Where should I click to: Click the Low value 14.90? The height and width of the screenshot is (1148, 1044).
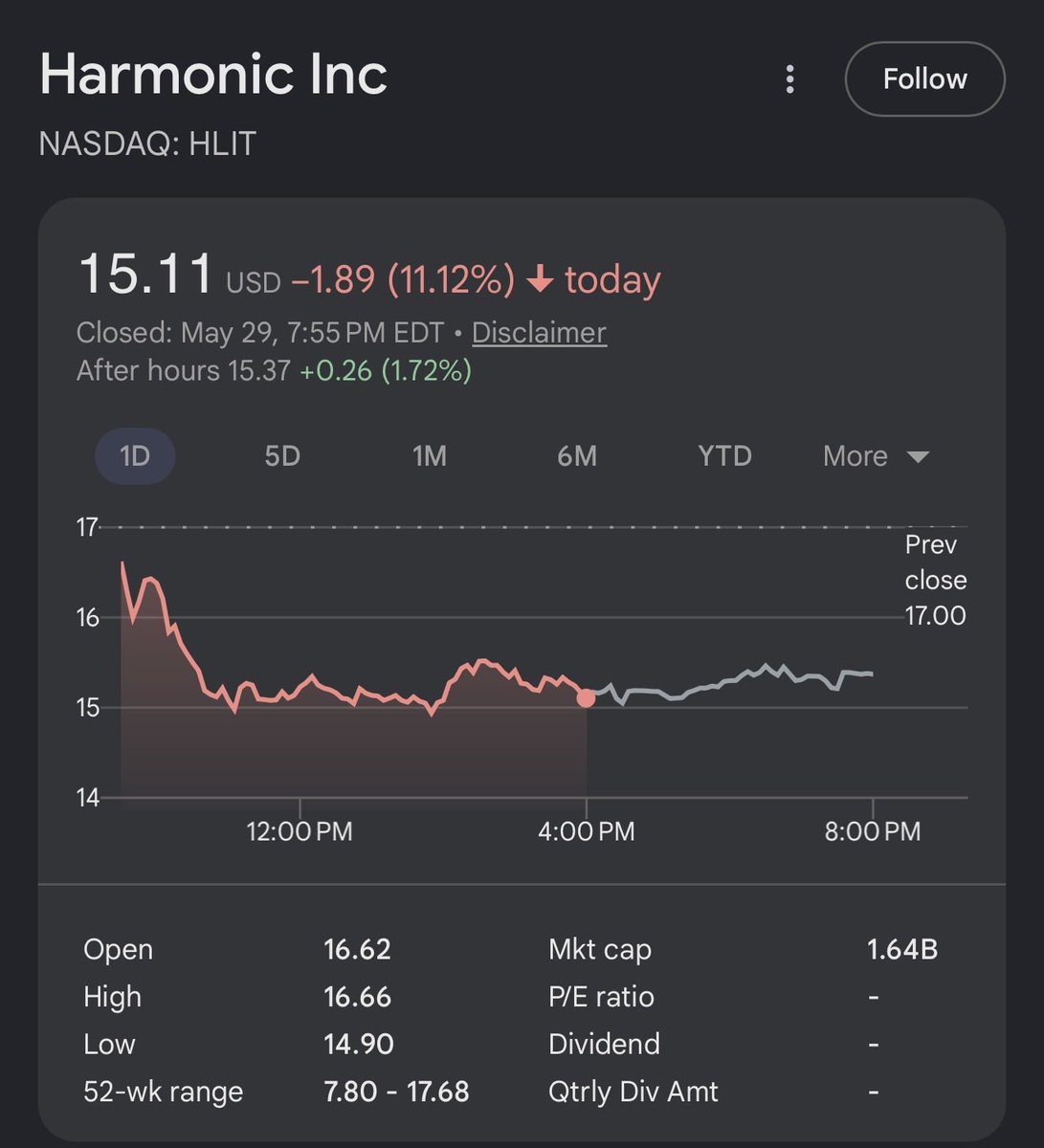359,1044
